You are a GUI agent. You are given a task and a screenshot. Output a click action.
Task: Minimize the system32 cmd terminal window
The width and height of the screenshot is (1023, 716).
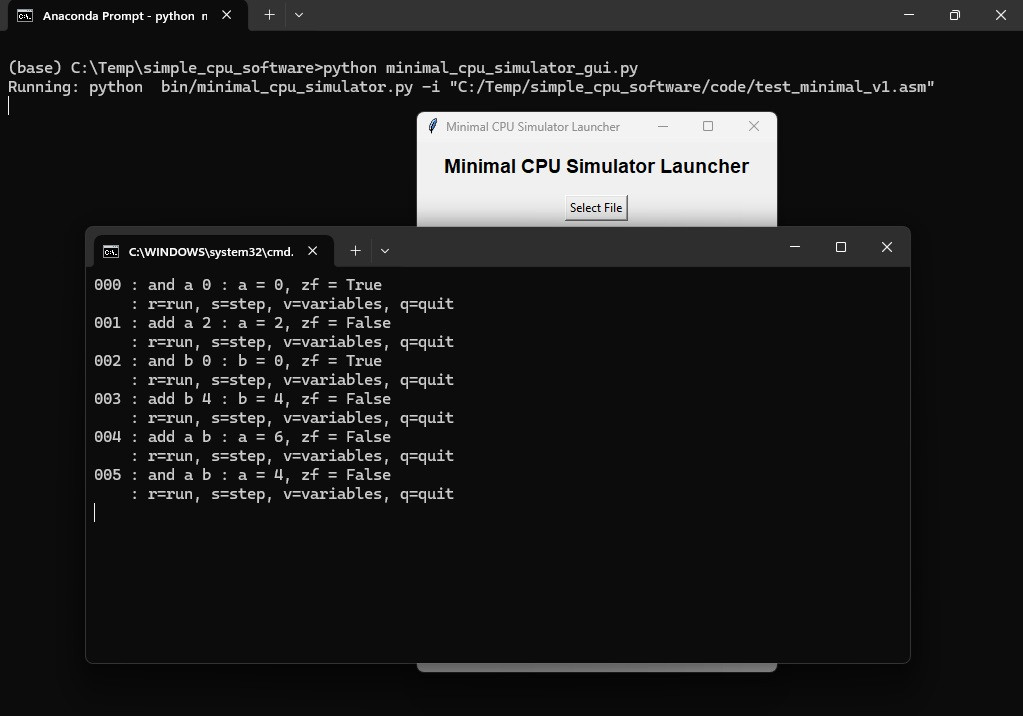pos(795,247)
